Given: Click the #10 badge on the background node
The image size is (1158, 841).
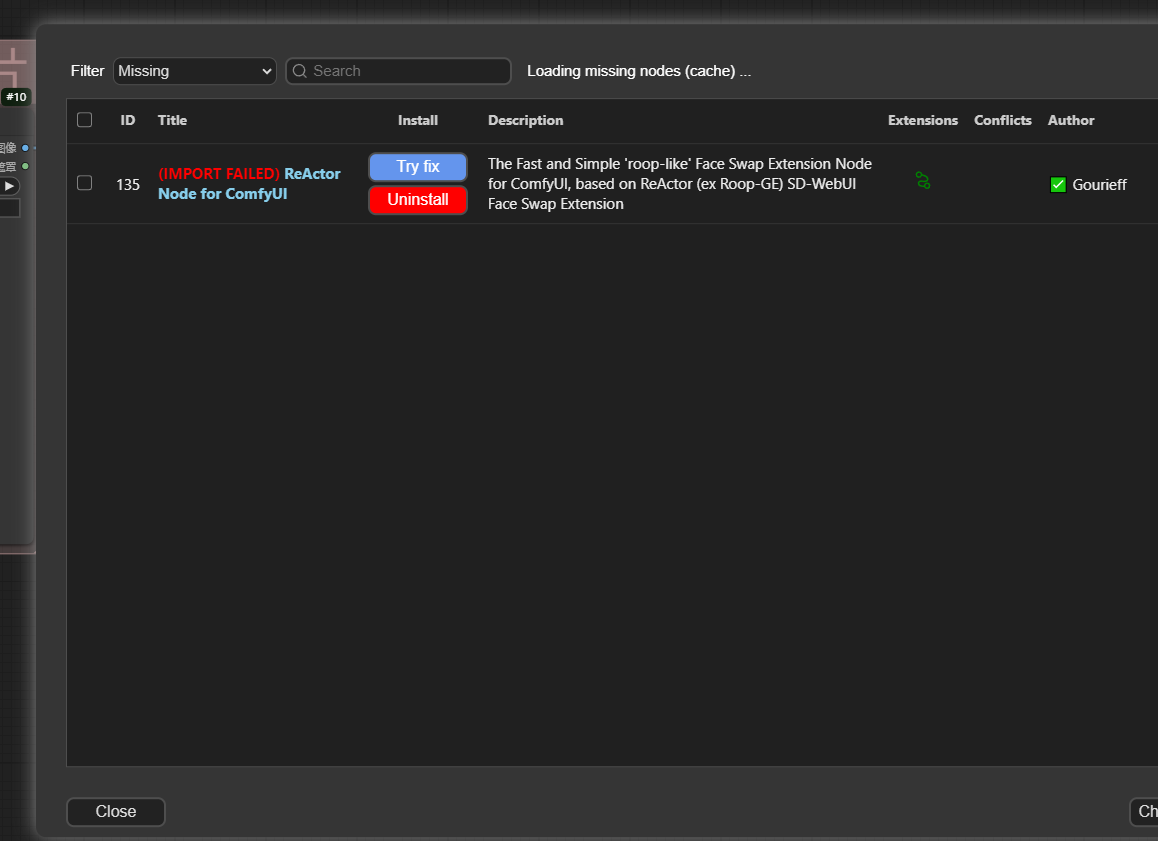Looking at the screenshot, I should point(16,97).
